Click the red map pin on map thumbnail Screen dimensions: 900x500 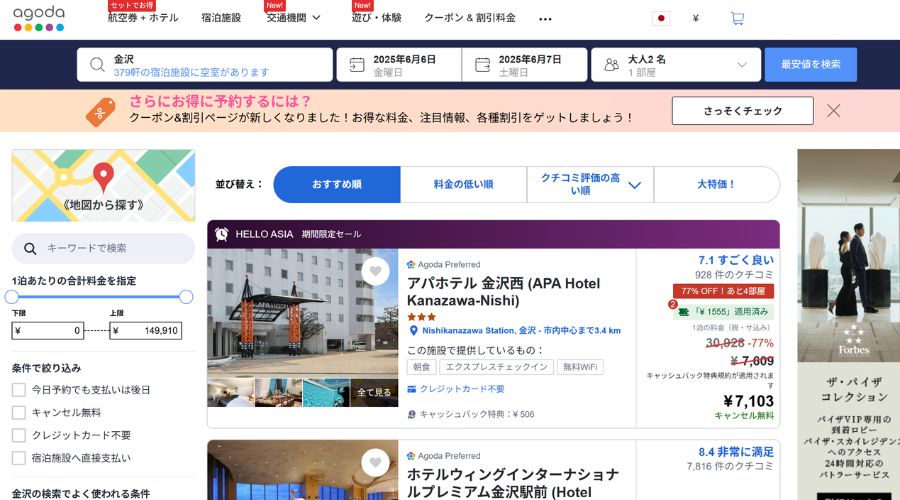pyautogui.click(x=103, y=177)
